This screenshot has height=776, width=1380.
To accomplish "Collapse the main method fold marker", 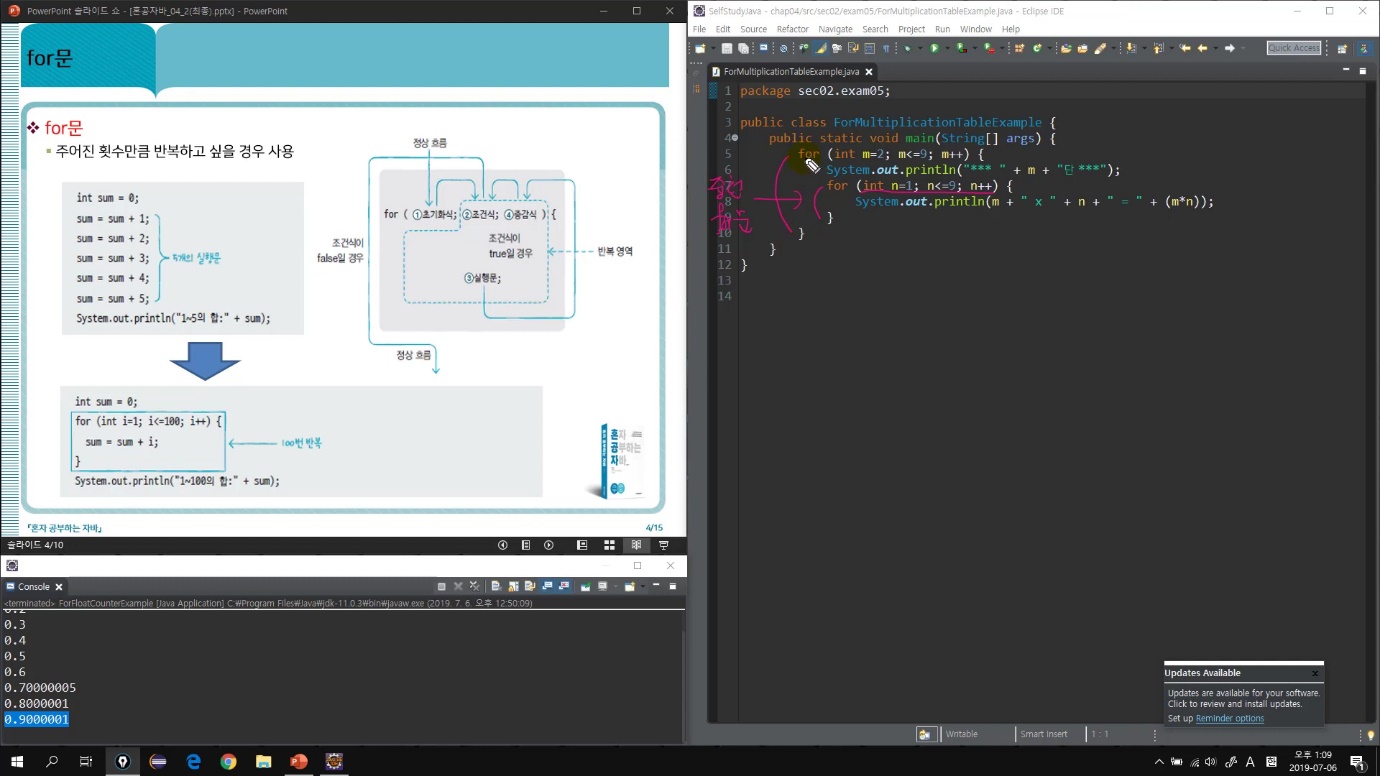I will point(735,138).
